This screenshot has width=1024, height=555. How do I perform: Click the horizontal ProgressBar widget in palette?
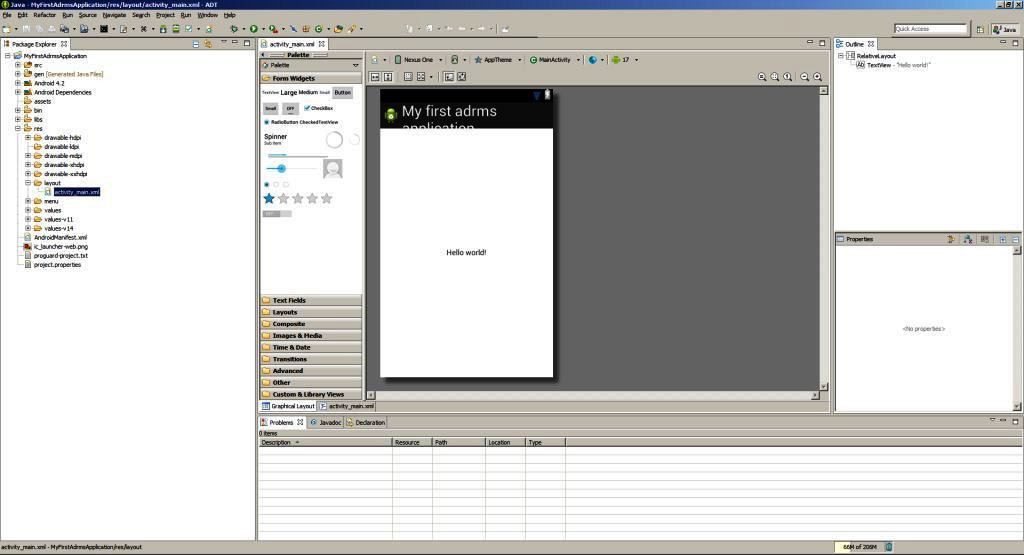(297, 155)
